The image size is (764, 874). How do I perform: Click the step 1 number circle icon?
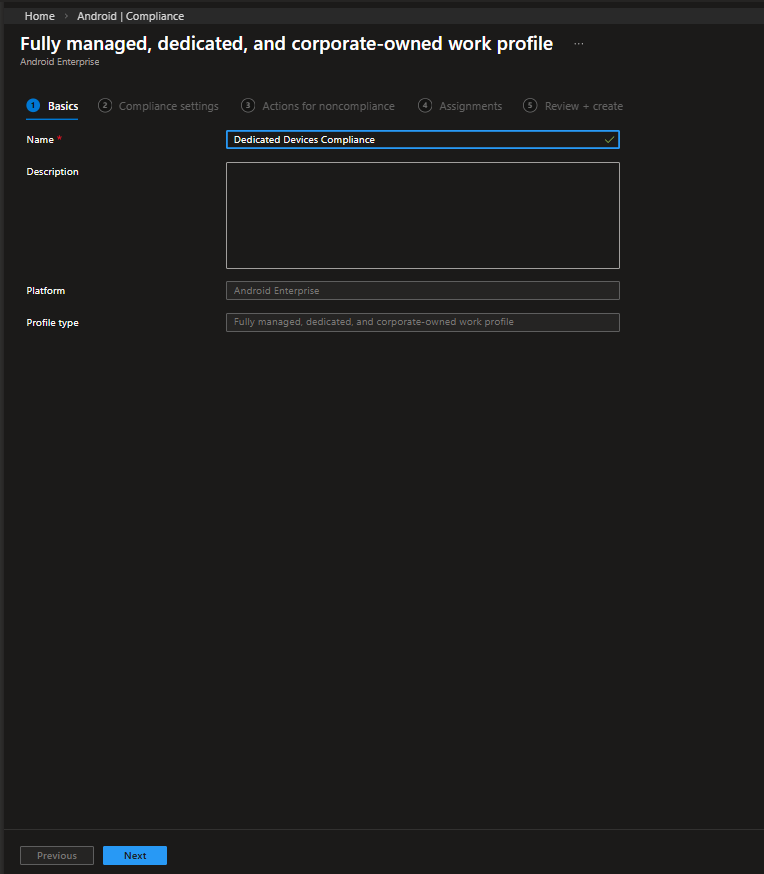33,106
